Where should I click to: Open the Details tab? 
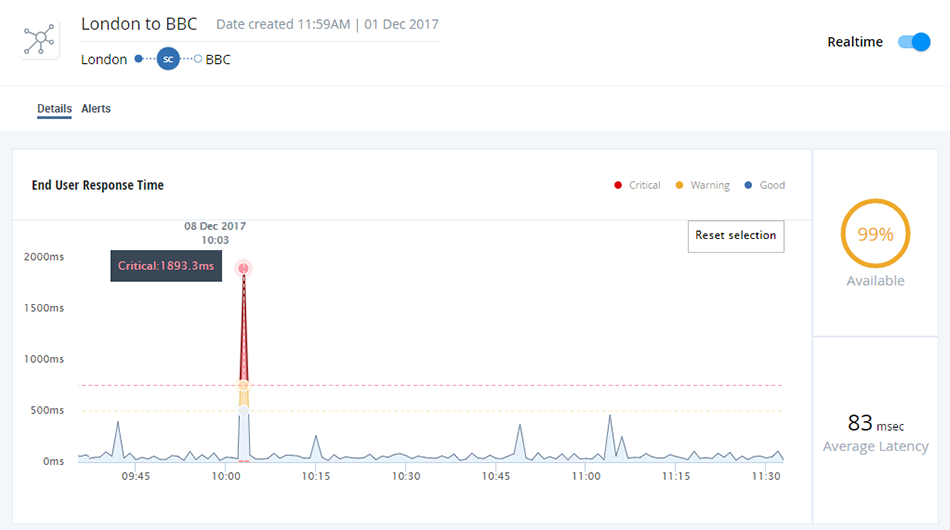point(55,108)
